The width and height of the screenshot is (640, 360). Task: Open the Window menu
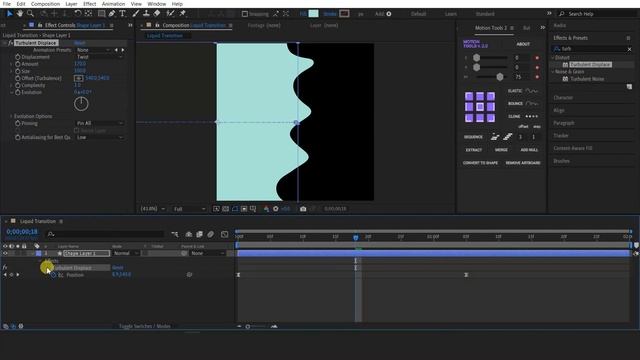[x=156, y=4]
